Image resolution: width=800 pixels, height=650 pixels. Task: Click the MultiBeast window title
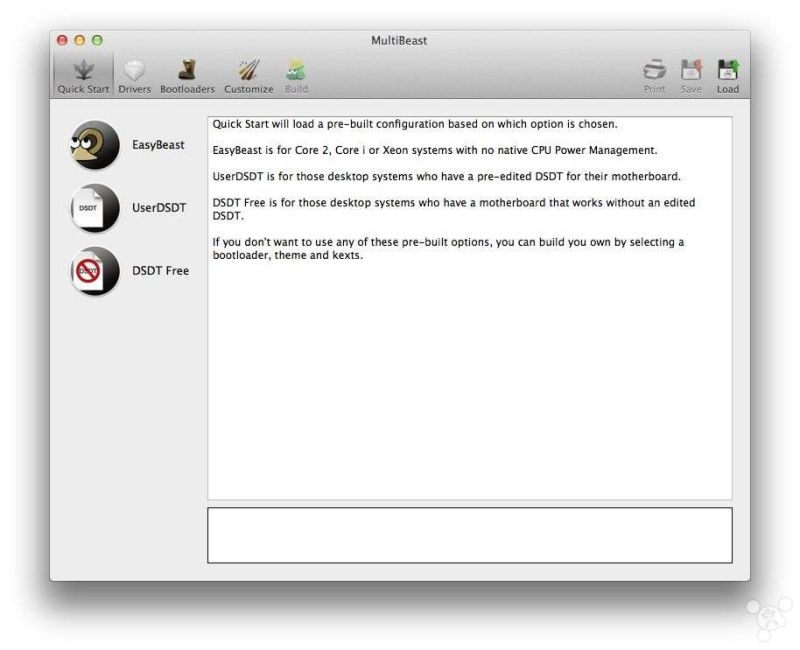coord(399,41)
